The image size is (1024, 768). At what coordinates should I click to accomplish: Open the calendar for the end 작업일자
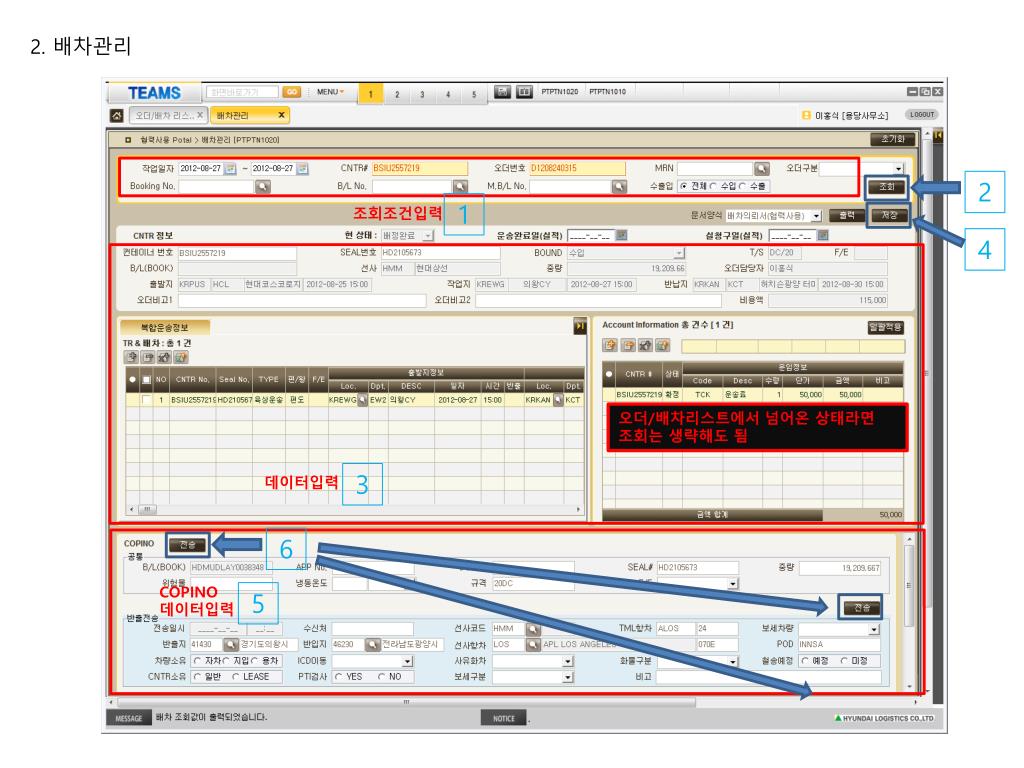pyautogui.click(x=302, y=168)
